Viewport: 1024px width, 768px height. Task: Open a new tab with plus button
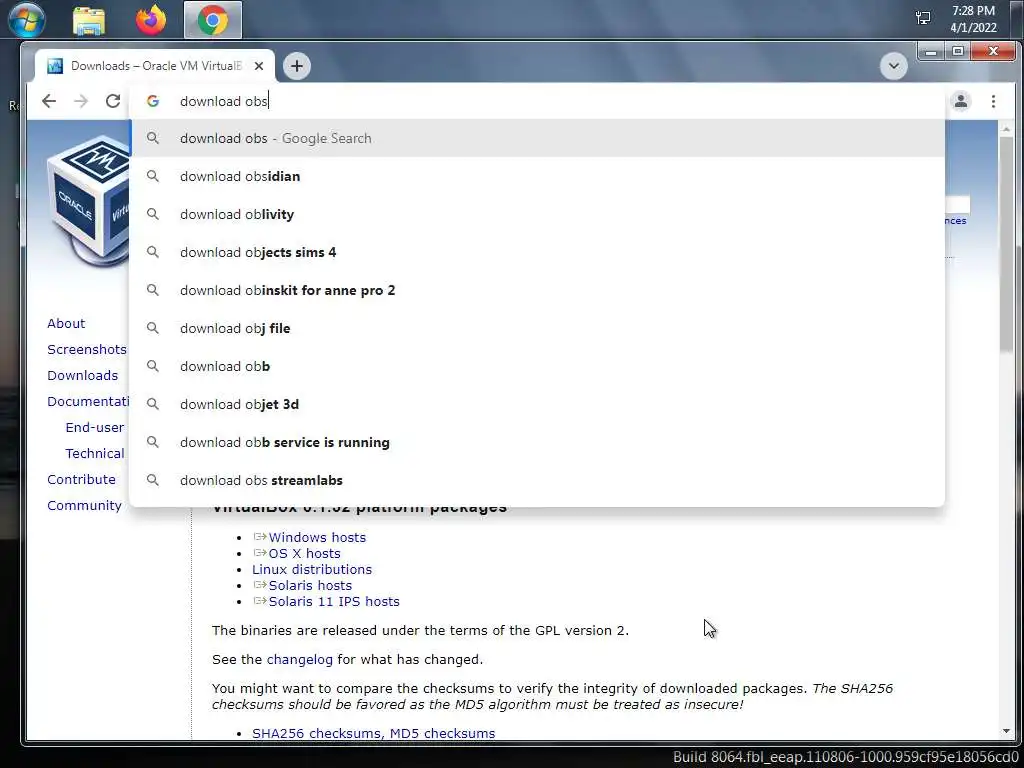click(x=296, y=66)
